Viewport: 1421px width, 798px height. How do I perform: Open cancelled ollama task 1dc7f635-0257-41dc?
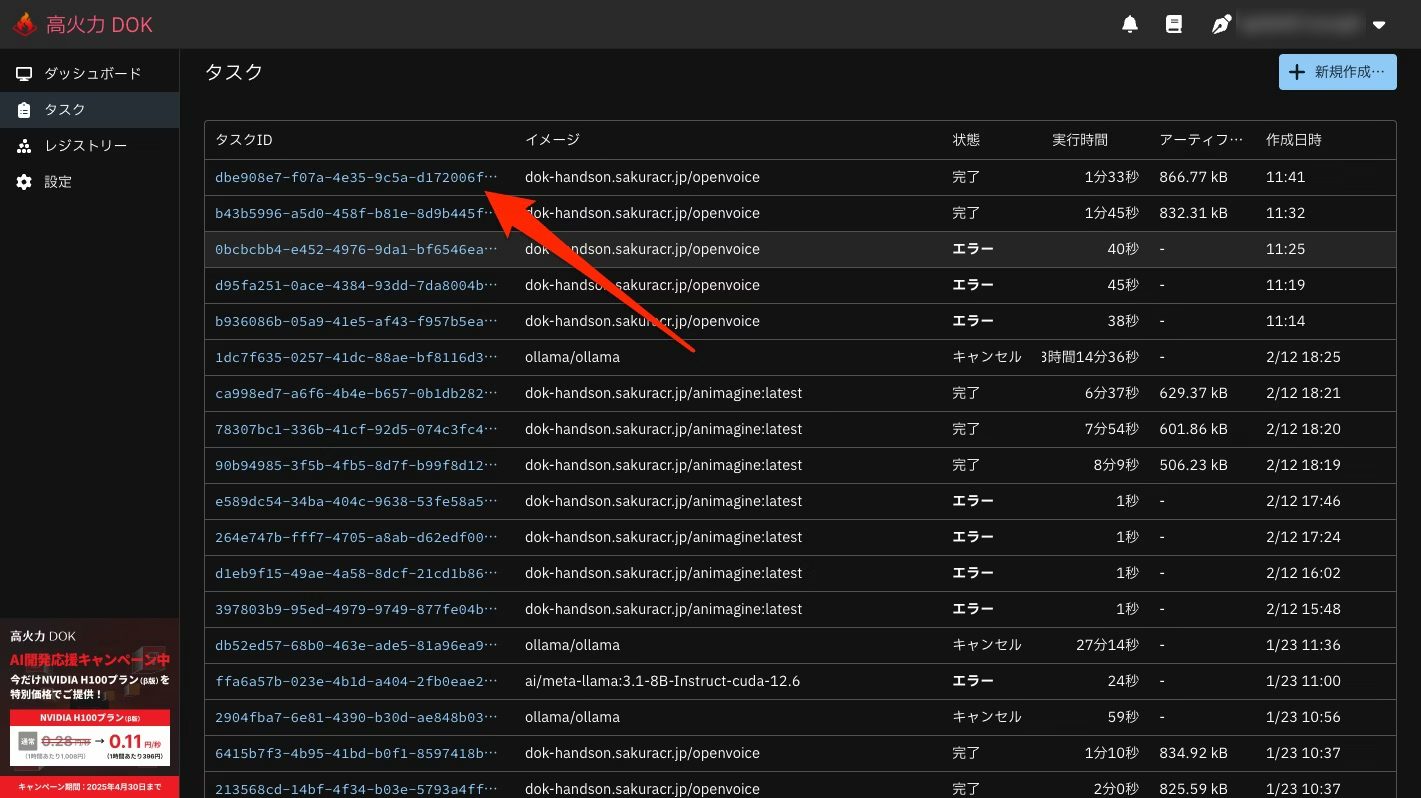coord(355,357)
